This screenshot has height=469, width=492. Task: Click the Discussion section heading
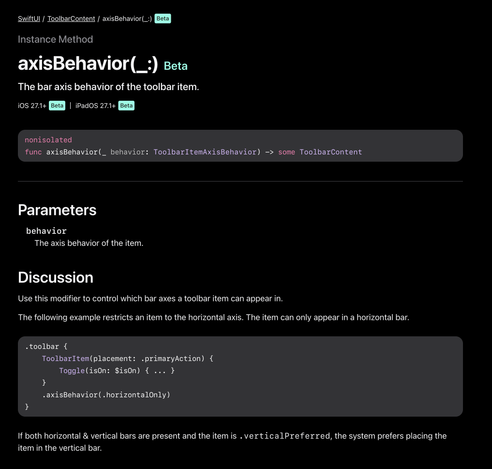56,278
